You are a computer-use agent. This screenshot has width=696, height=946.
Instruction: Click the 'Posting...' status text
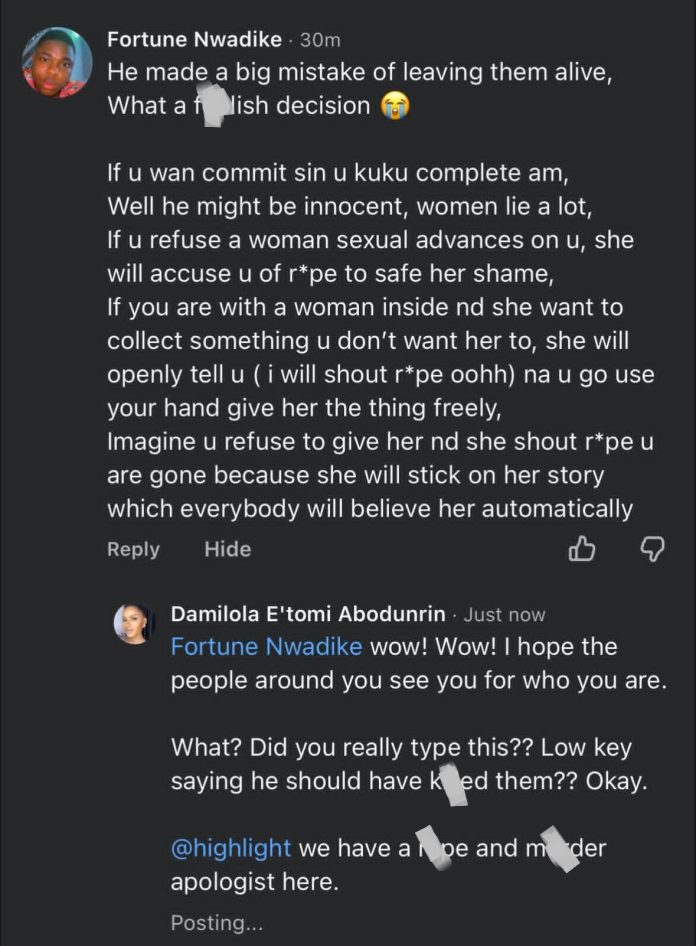coord(216,923)
